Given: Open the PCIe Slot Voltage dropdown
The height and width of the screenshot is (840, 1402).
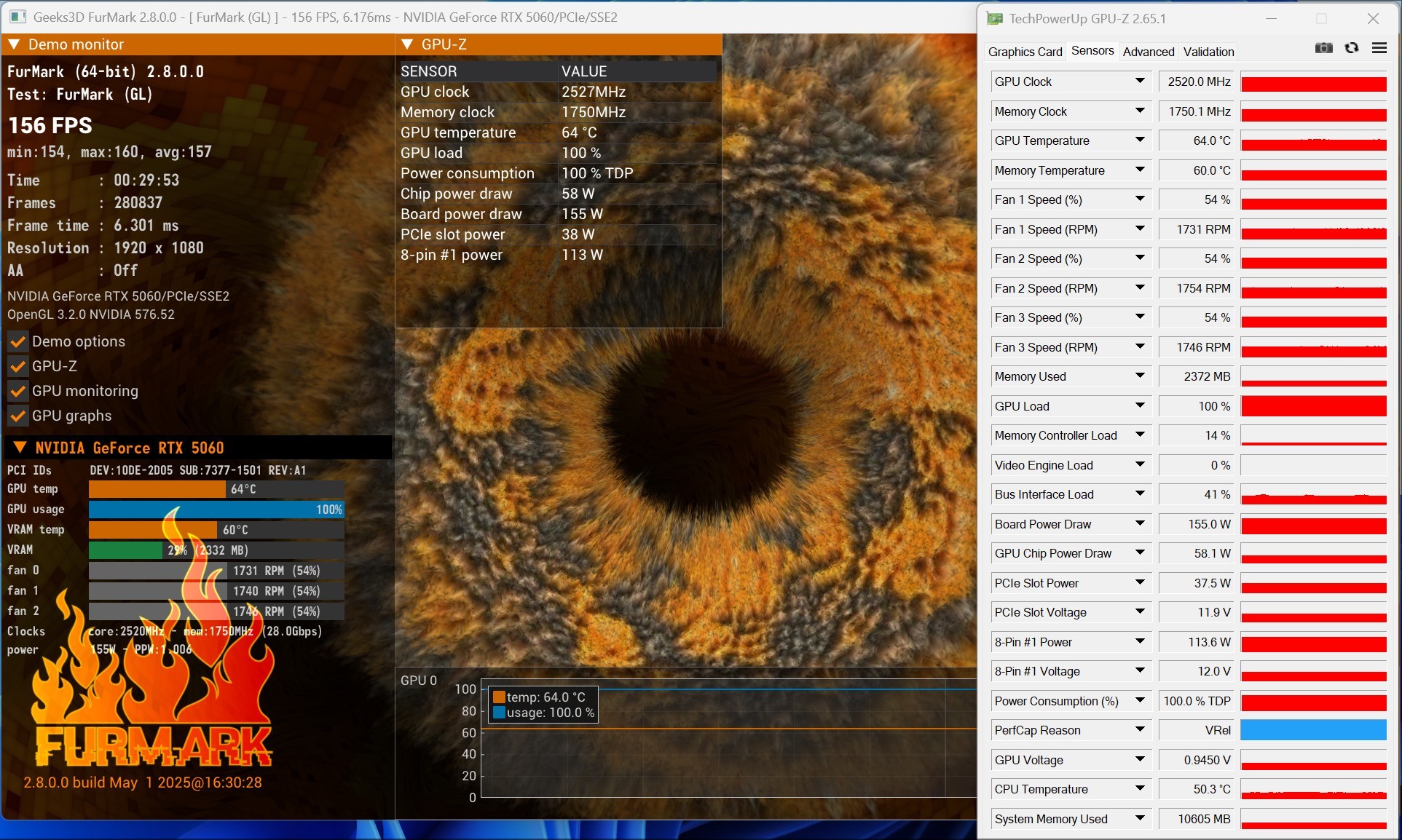Looking at the screenshot, I should coord(1140,612).
